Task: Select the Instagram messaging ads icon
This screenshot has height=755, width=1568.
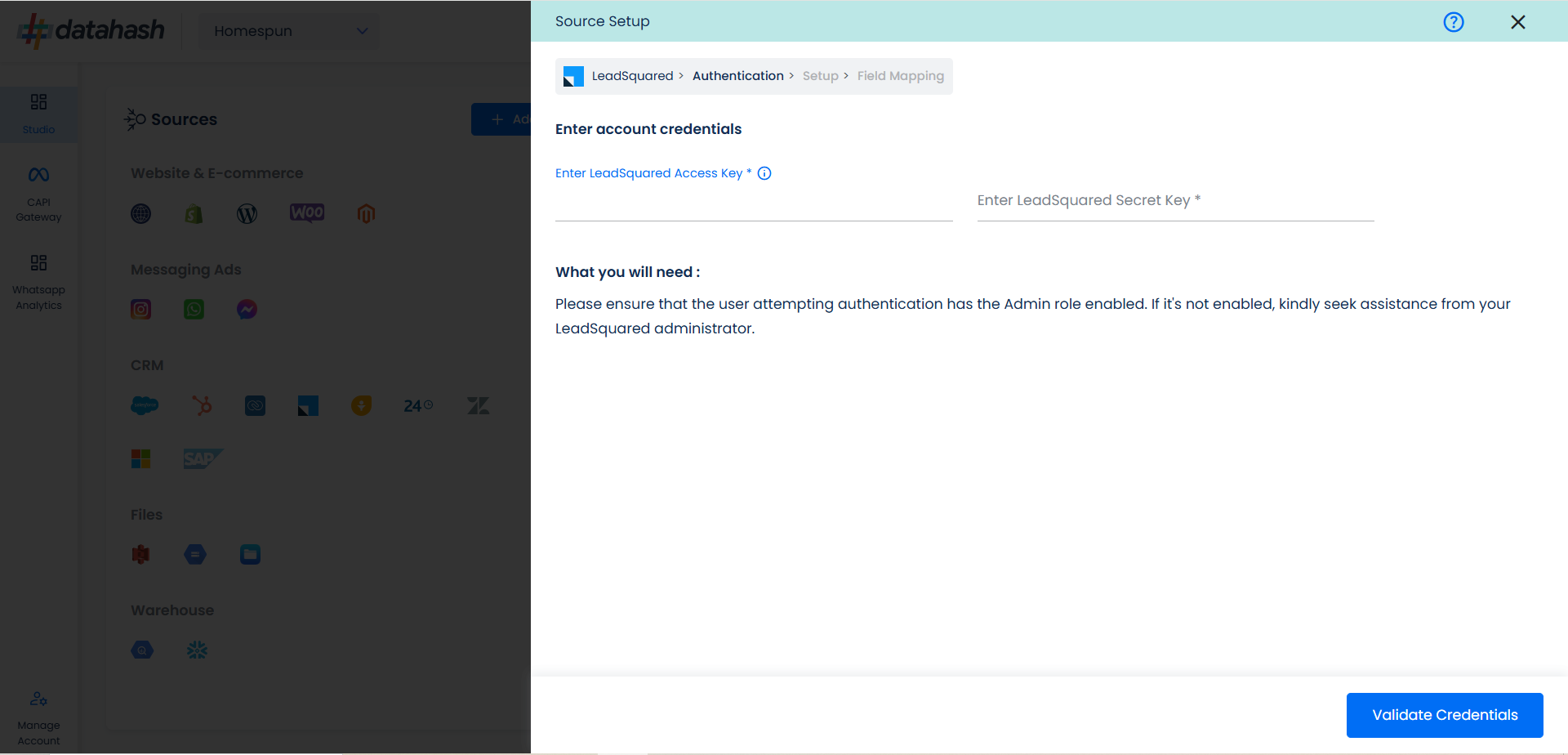Action: click(x=141, y=310)
